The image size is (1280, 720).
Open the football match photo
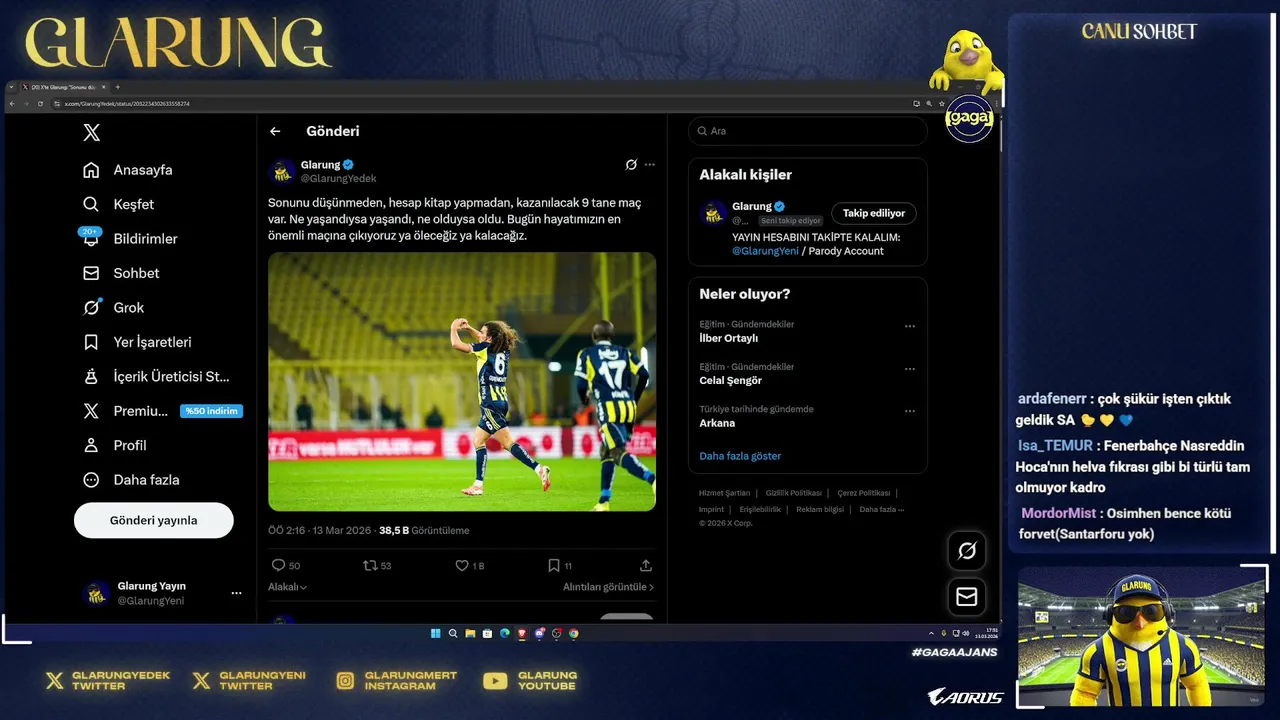[462, 381]
